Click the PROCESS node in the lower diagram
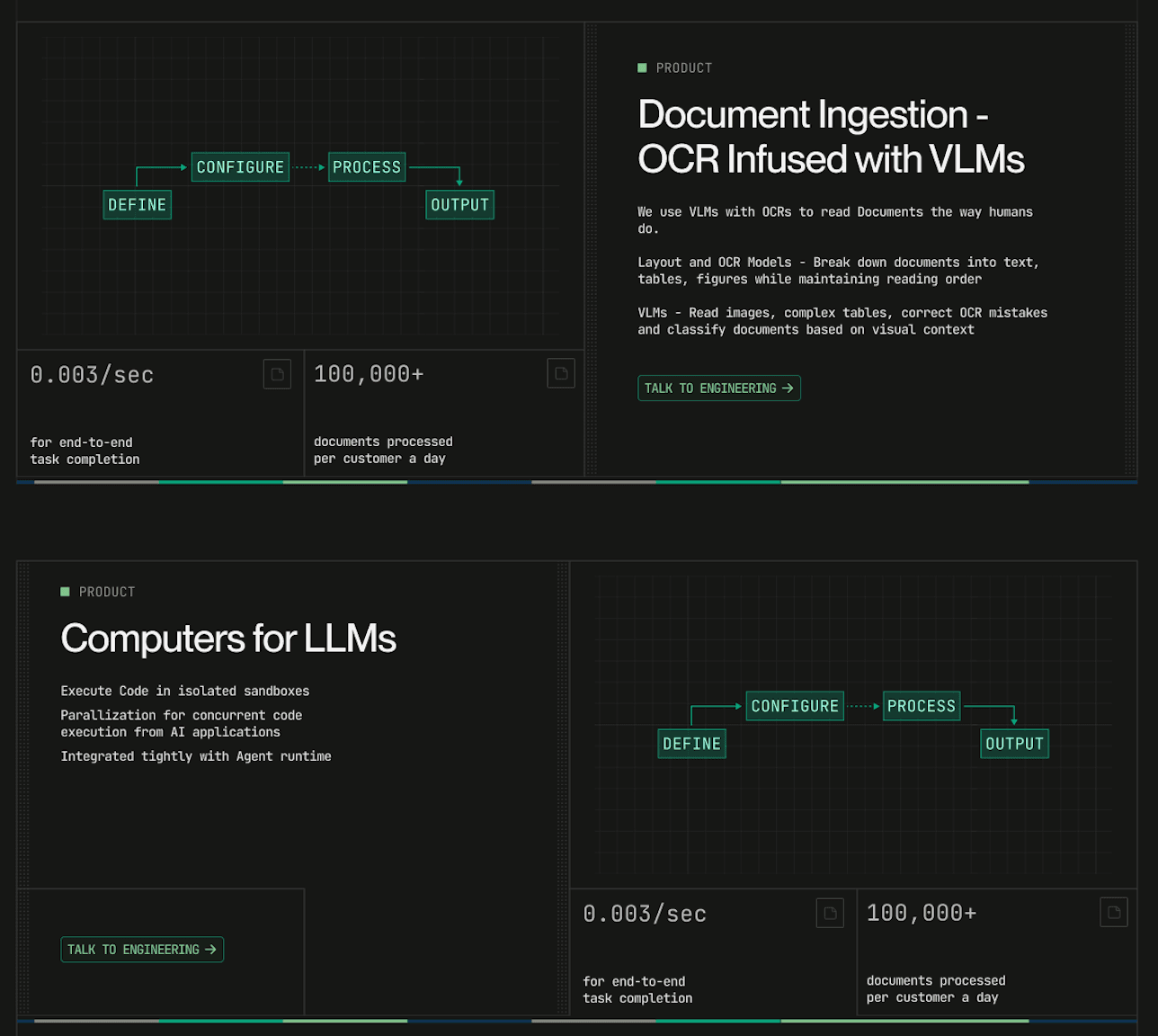Screen dimensions: 1158x1036 pyautogui.click(x=922, y=706)
